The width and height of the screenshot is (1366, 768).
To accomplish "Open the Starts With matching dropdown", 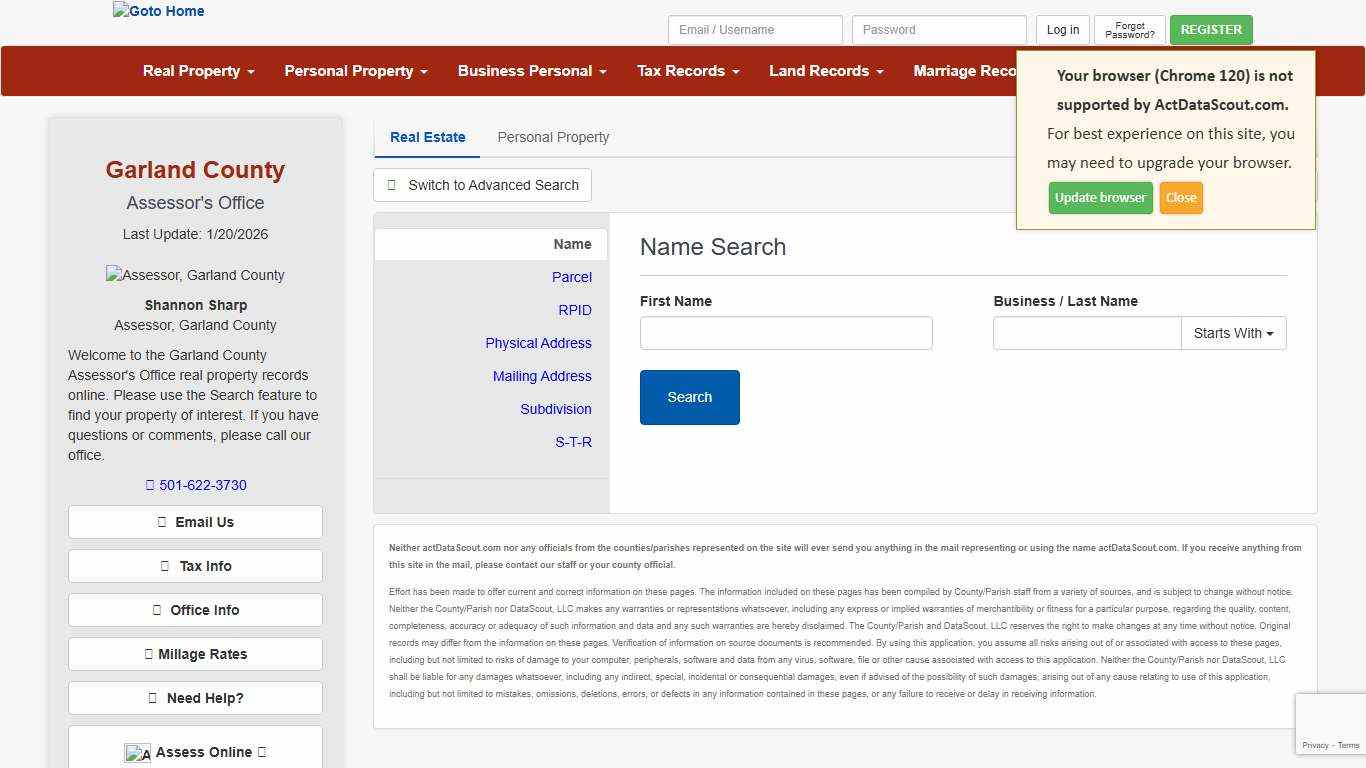I will (1233, 333).
